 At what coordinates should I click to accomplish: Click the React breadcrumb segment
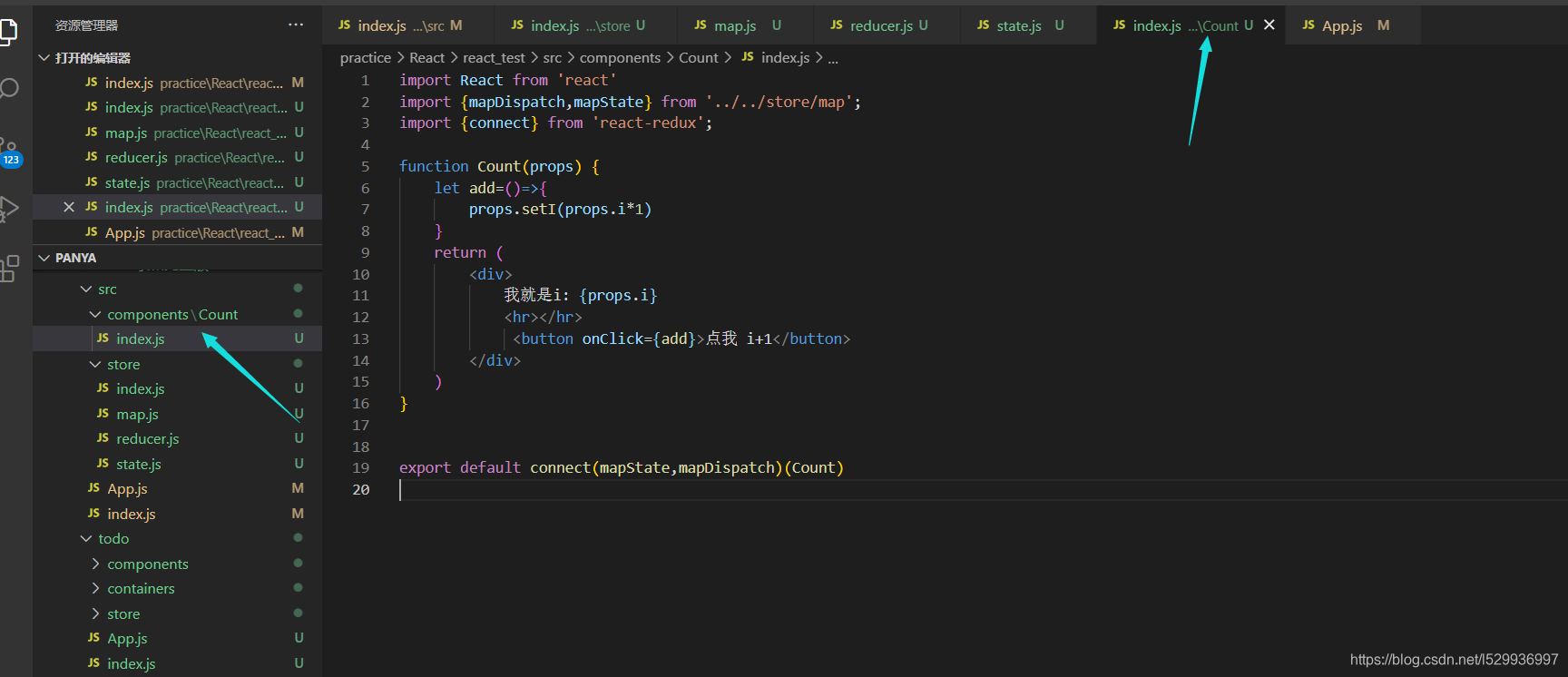click(427, 57)
